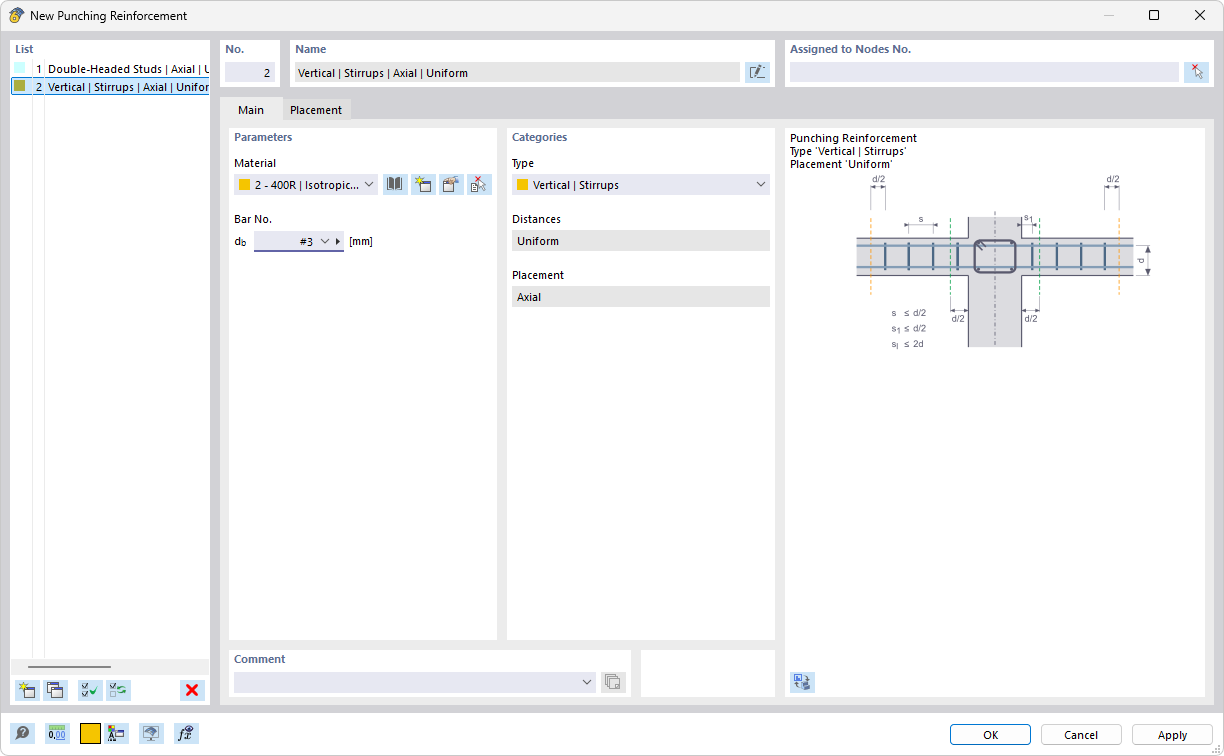Image resolution: width=1224 pixels, height=756 pixels.
Task: Click the Assigned to Nodes No. field
Action: coord(984,73)
